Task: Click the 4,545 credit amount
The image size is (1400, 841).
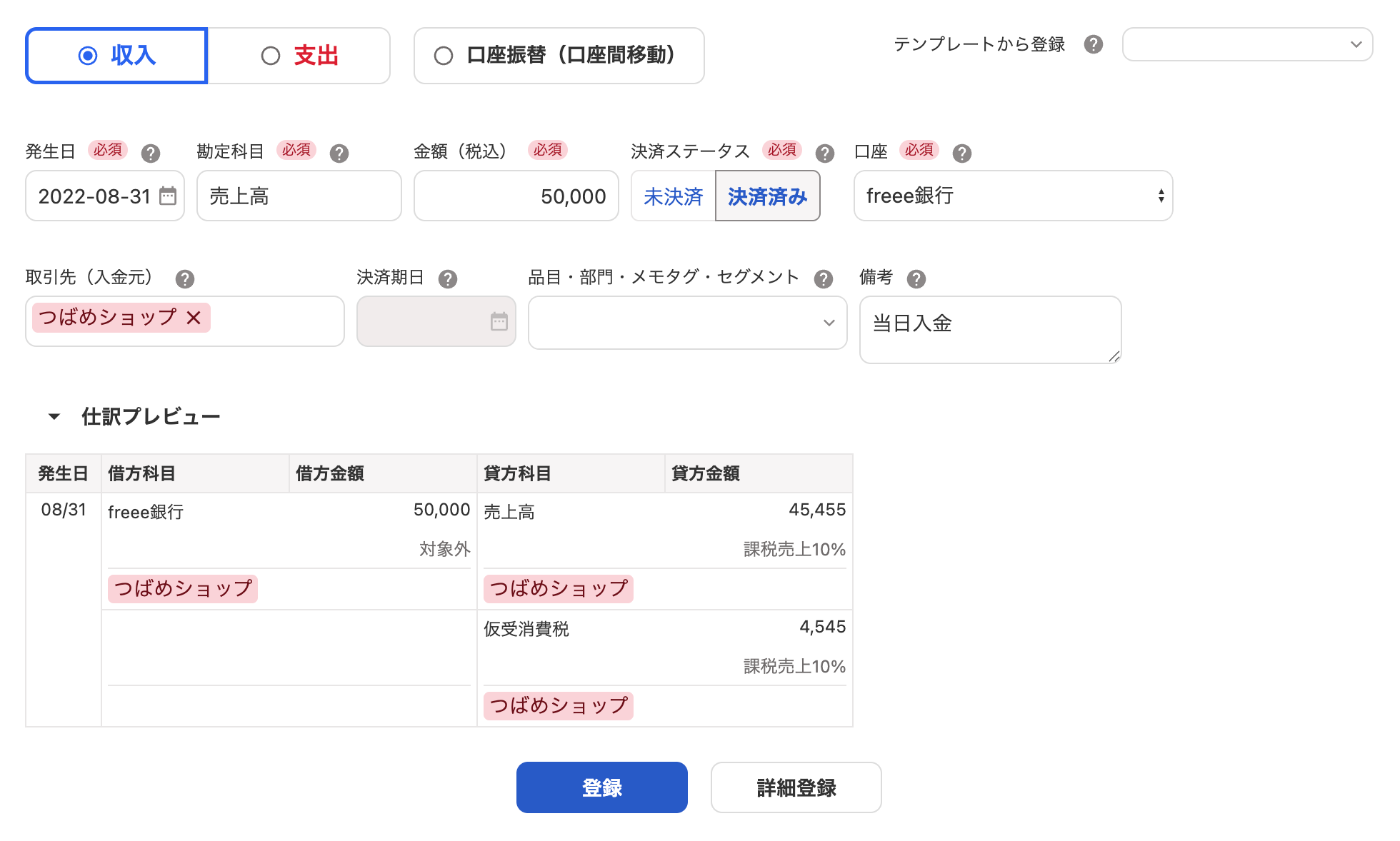Action: pos(823,627)
